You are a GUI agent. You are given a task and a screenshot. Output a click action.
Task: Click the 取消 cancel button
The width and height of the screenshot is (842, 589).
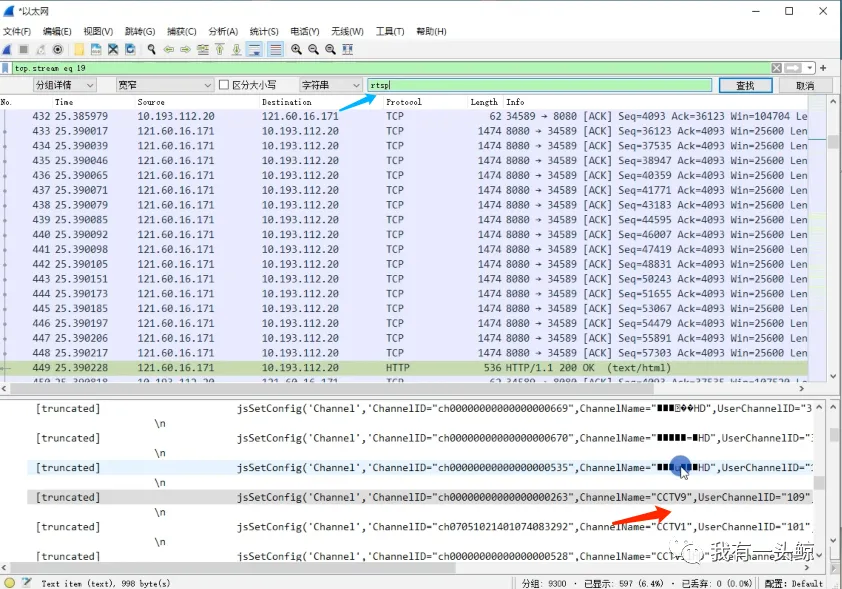pyautogui.click(x=808, y=84)
